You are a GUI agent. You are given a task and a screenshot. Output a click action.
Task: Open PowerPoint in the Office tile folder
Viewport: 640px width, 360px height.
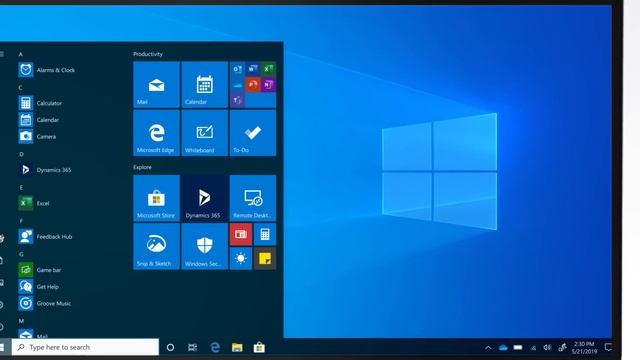pos(253,85)
